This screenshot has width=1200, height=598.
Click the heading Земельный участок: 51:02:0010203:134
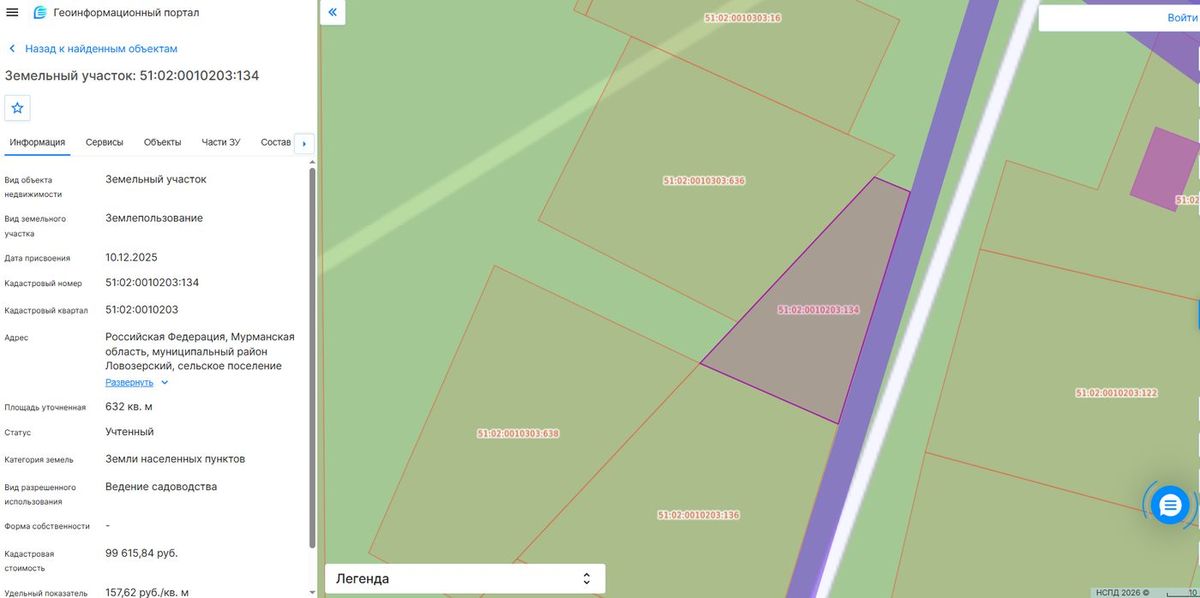coord(132,75)
